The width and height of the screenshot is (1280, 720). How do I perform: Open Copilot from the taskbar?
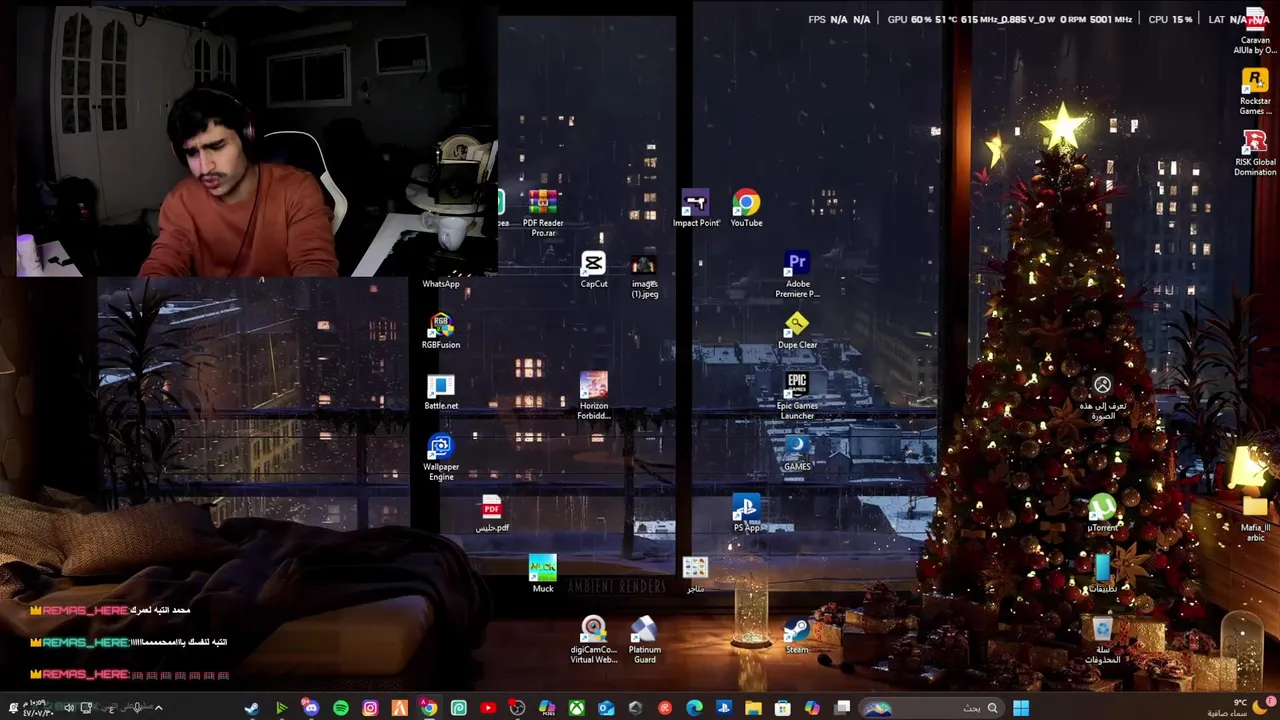point(812,708)
